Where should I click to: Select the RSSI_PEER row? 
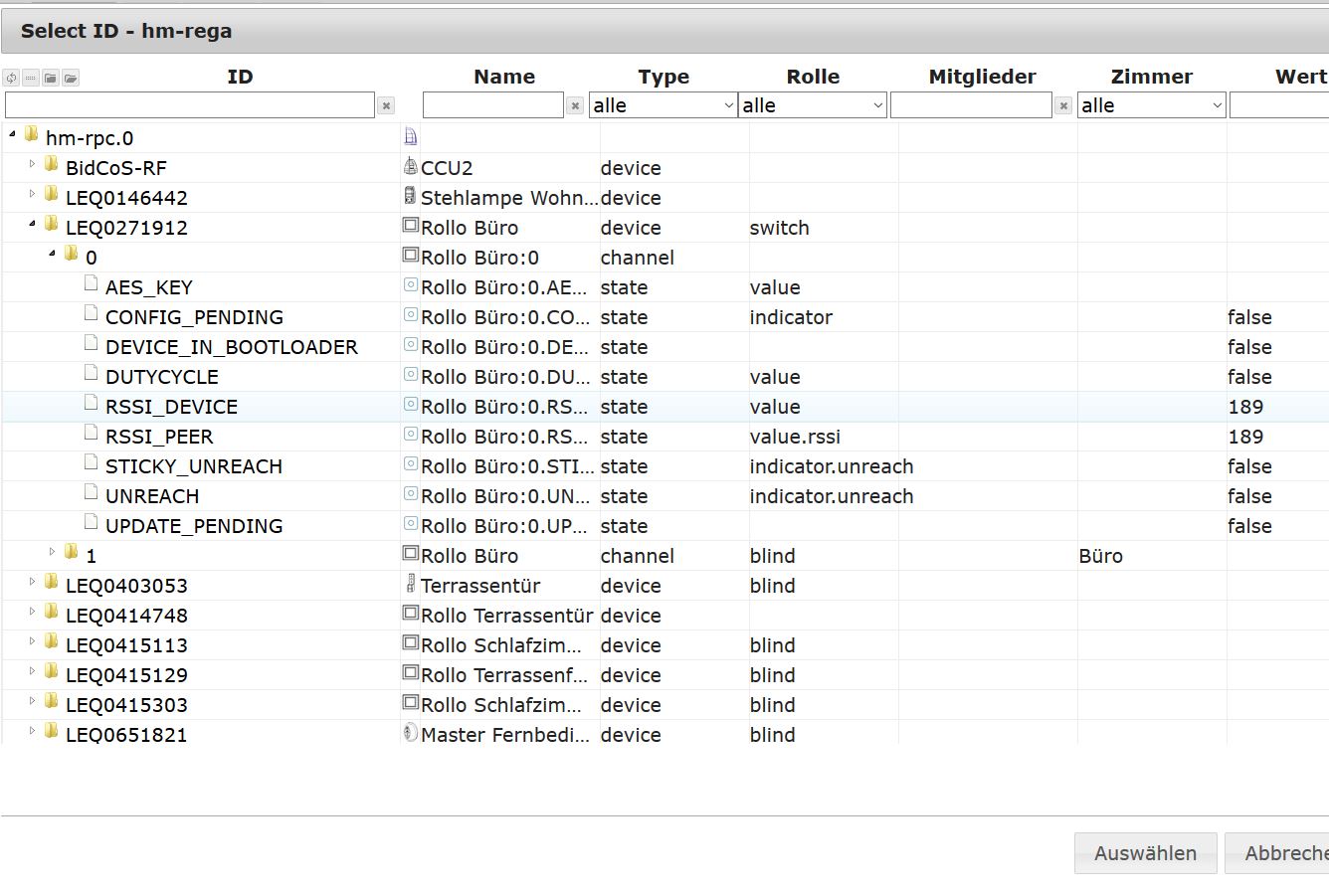(x=664, y=437)
